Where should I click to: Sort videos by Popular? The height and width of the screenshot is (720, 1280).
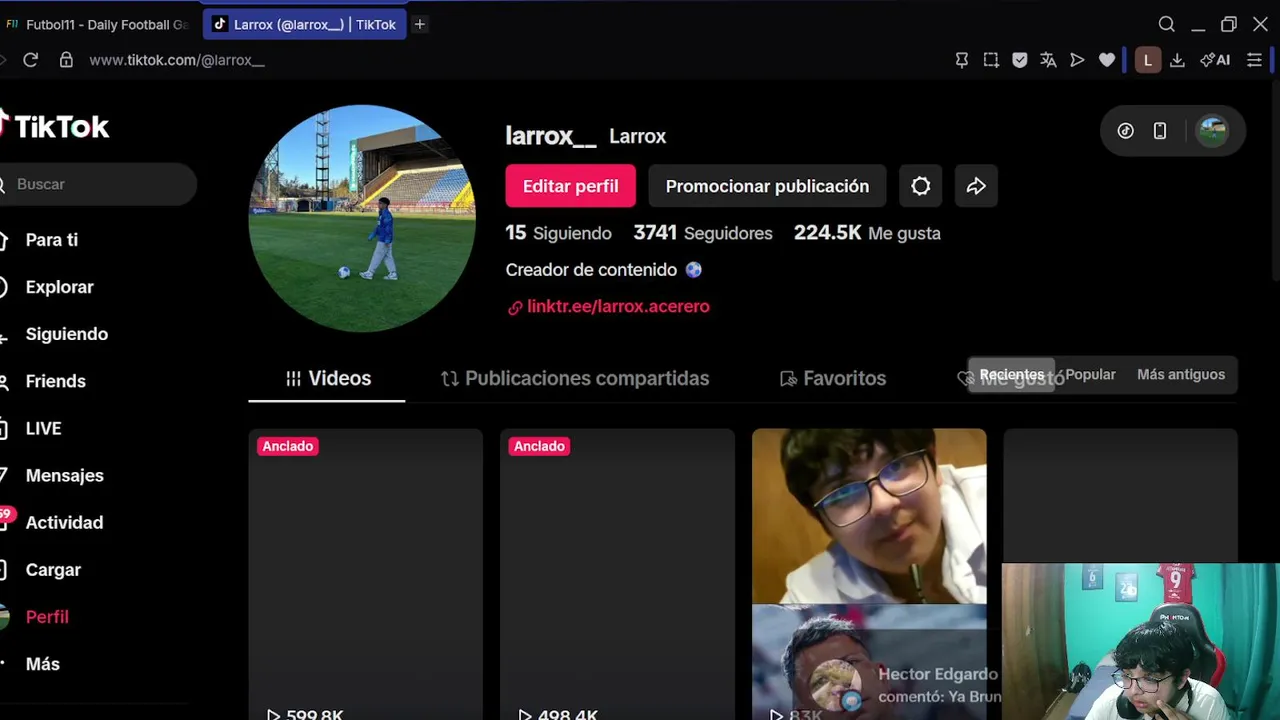click(1090, 375)
